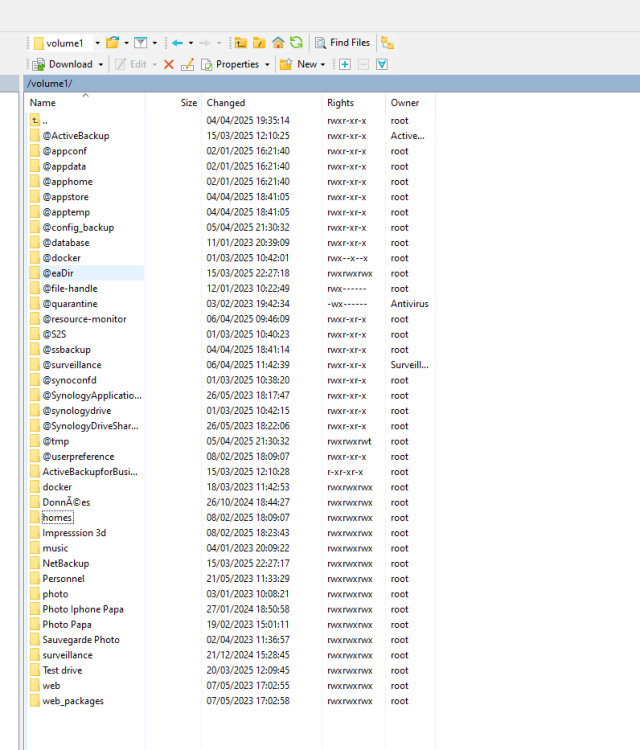Open the volume1 directory dropdown
The image size is (640, 750).
coord(97,43)
